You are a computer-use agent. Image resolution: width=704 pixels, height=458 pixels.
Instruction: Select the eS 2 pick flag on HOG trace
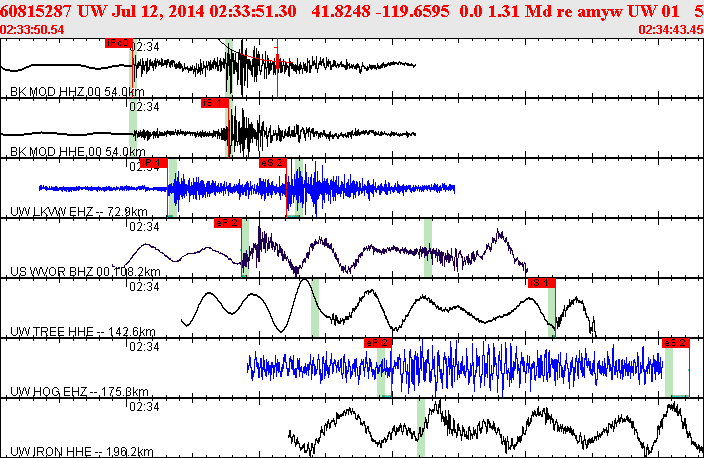pos(676,343)
